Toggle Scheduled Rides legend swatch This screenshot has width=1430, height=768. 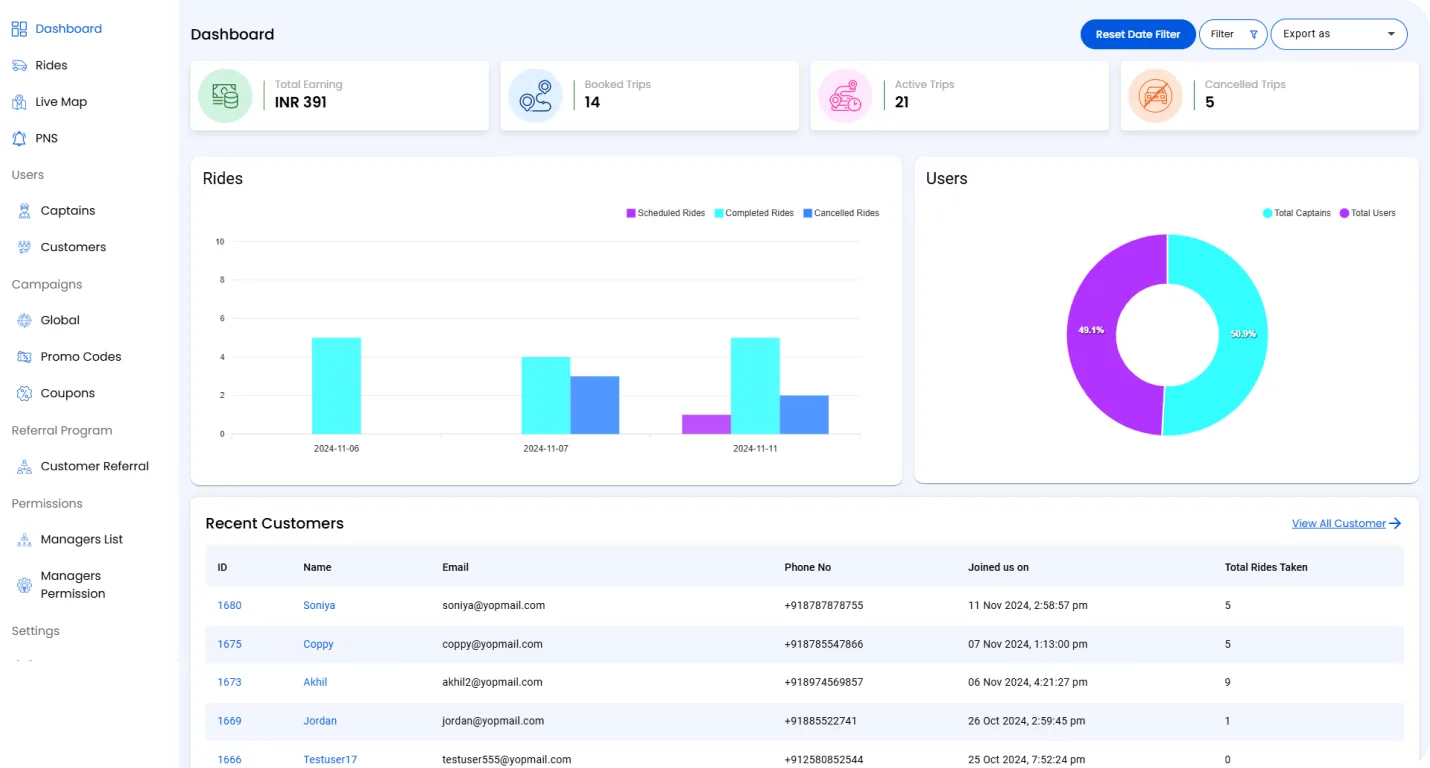tap(631, 213)
